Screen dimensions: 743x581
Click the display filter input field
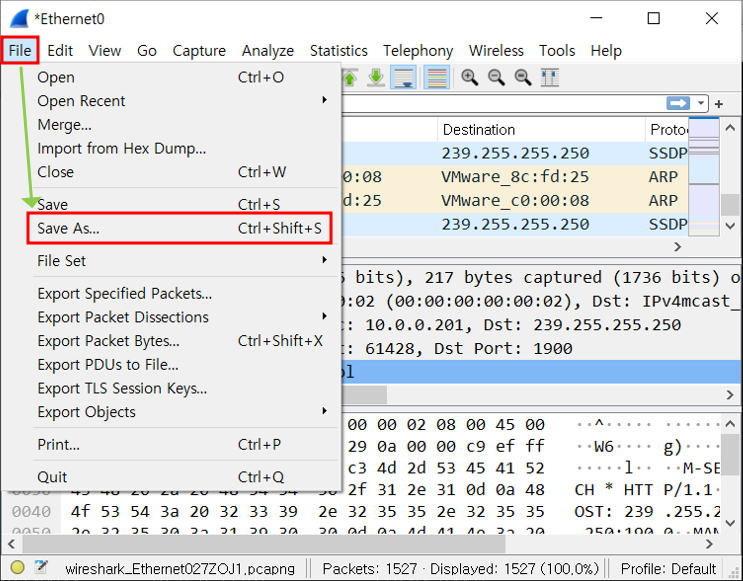click(502, 103)
